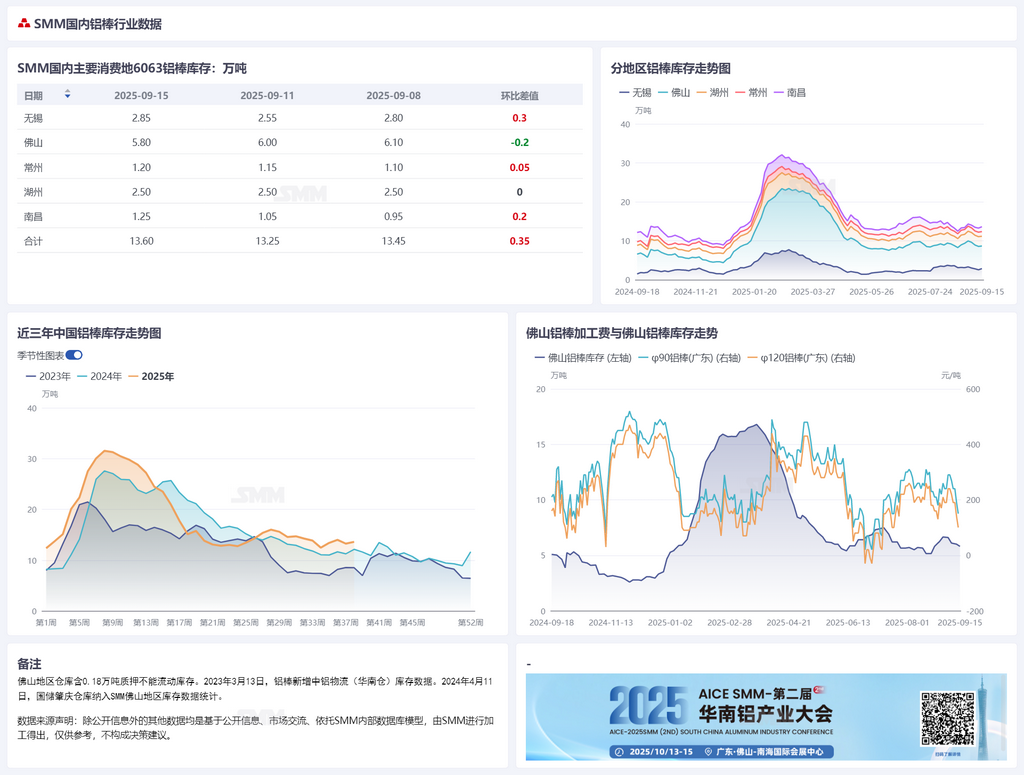Sort the table by 日期 arrow icon

click(67, 95)
